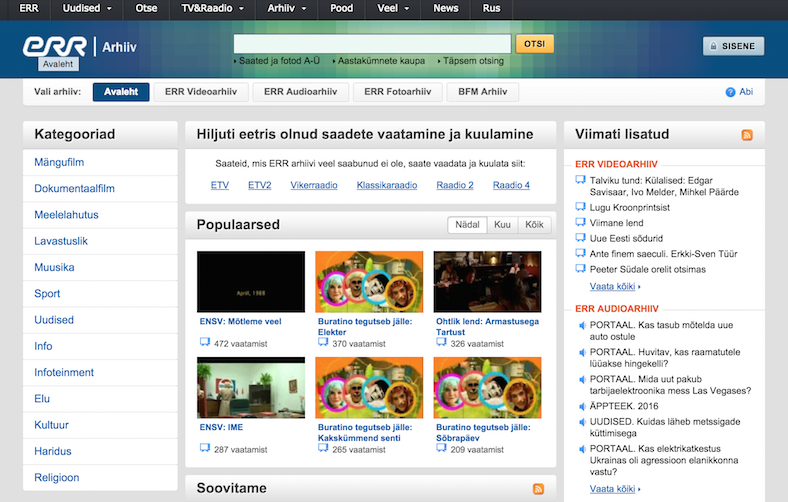Open Buratino tegutseb jälle: Sõbrapäev title link
Viewport: 788px width, 502px height.
pyautogui.click(x=483, y=432)
